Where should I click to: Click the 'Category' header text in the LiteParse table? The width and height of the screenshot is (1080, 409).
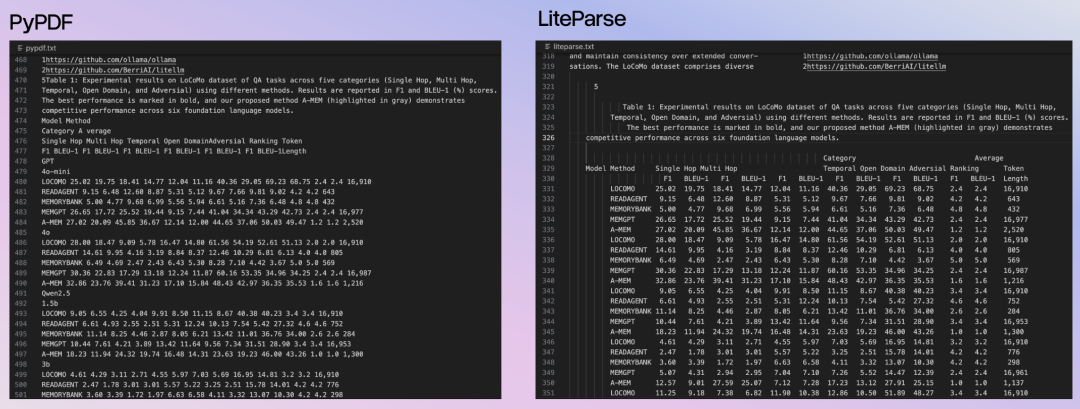[x=840, y=158]
